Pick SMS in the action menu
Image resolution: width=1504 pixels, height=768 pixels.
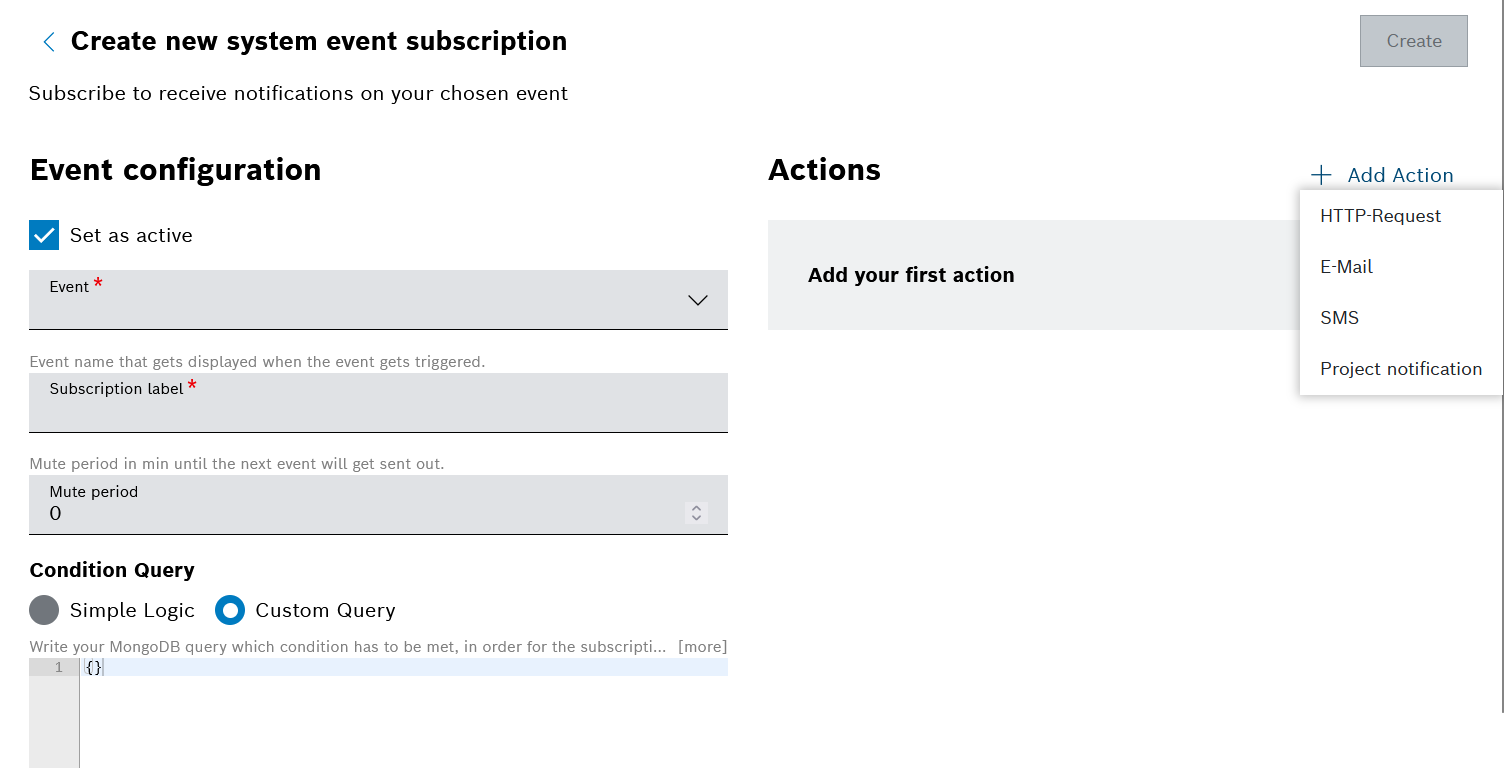1339,318
